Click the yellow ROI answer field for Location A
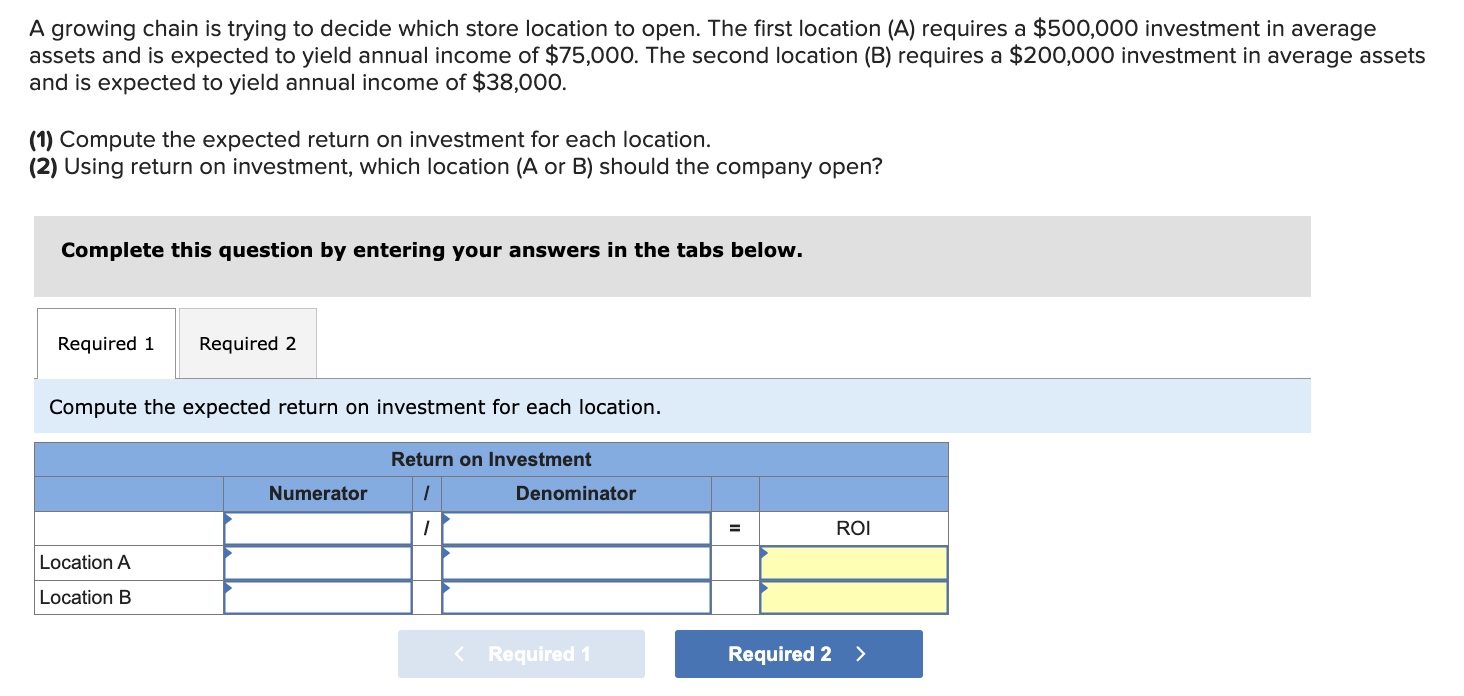Viewport: 1464px width, 696px height. [x=853, y=563]
